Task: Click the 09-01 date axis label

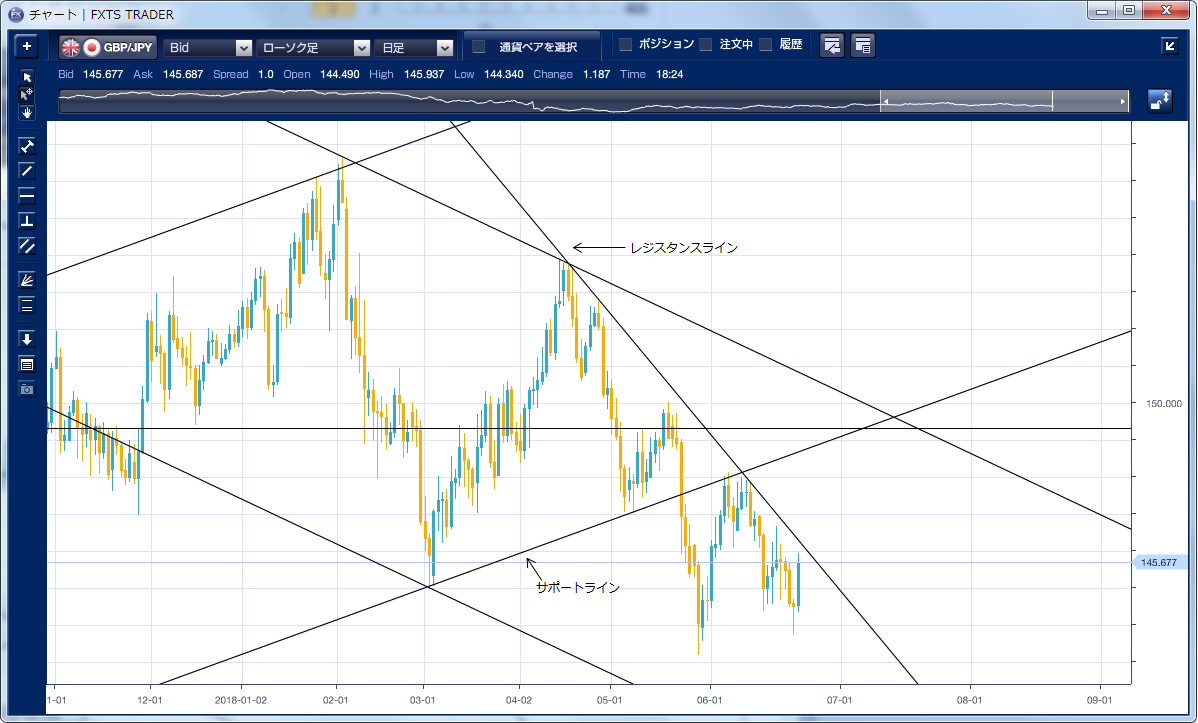Action: 1099,700
